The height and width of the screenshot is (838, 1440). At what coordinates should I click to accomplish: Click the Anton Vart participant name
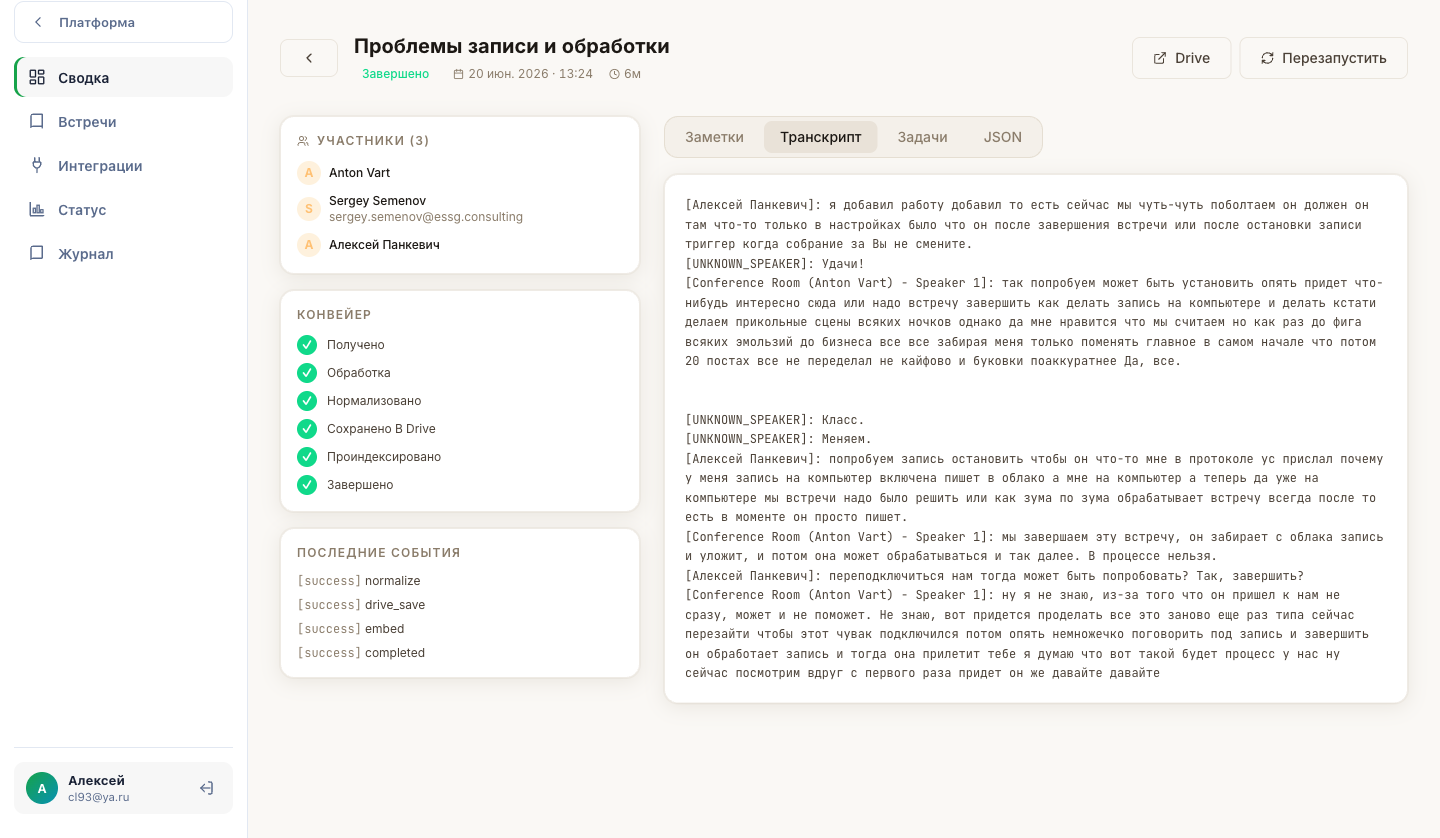pyautogui.click(x=359, y=173)
